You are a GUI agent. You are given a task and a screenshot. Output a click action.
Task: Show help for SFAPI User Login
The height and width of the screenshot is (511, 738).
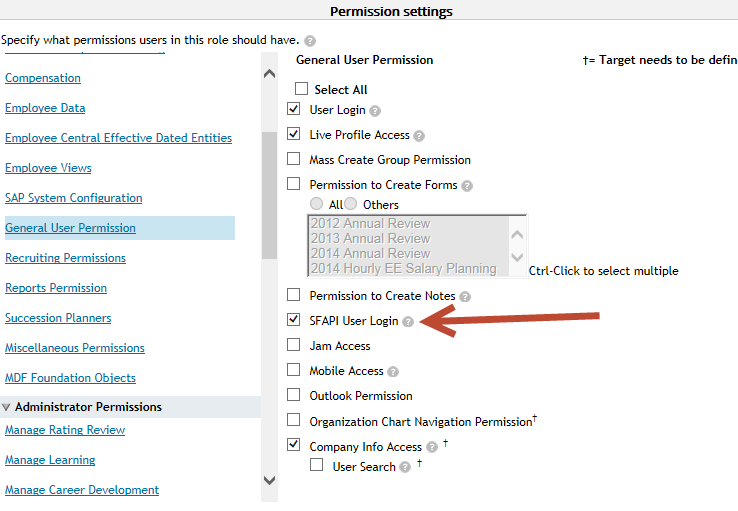[x=408, y=322]
